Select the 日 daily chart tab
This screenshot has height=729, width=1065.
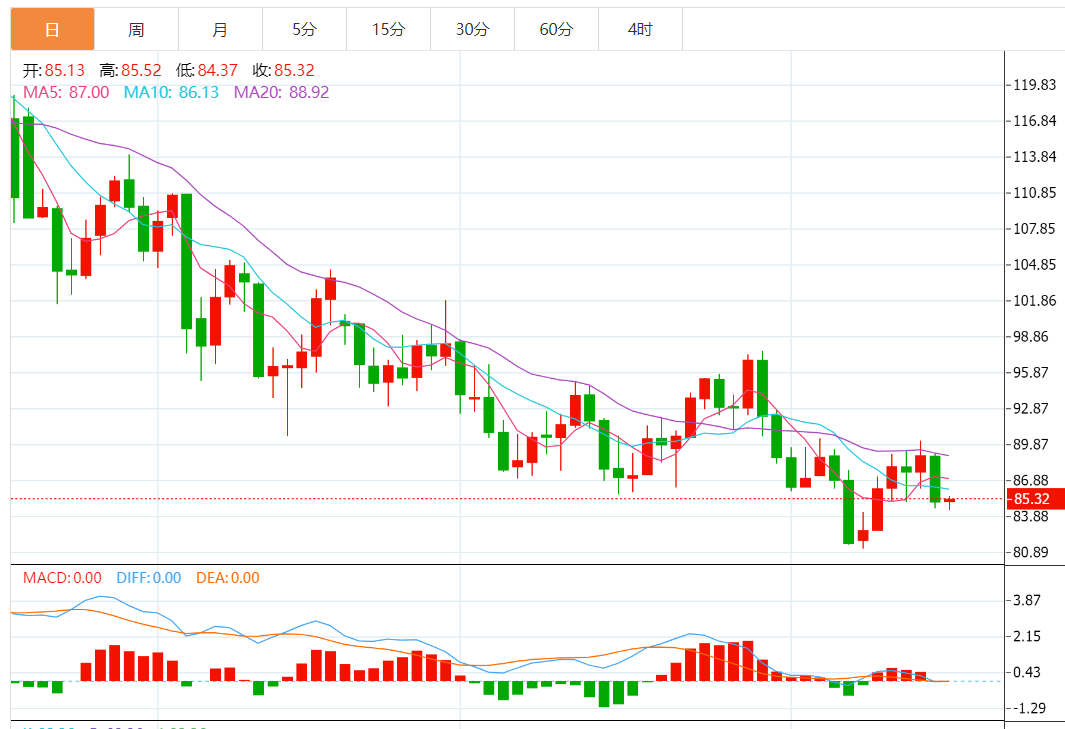pos(52,29)
